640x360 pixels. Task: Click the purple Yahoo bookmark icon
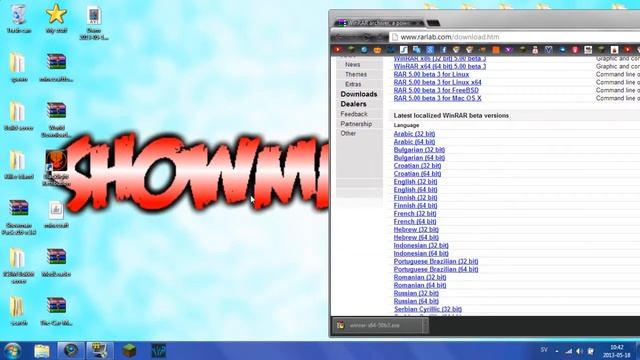pos(508,50)
